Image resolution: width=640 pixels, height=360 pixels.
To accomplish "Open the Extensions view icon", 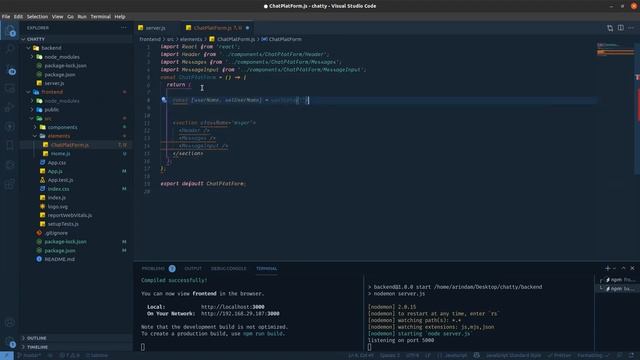I will coord(10,184).
